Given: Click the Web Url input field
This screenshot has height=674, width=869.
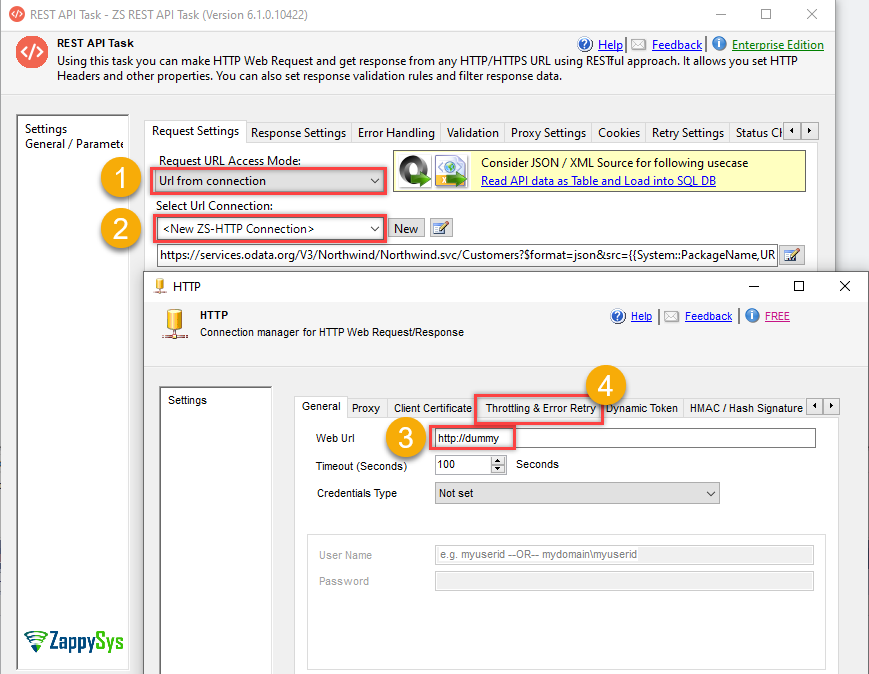Looking at the screenshot, I should tap(624, 438).
